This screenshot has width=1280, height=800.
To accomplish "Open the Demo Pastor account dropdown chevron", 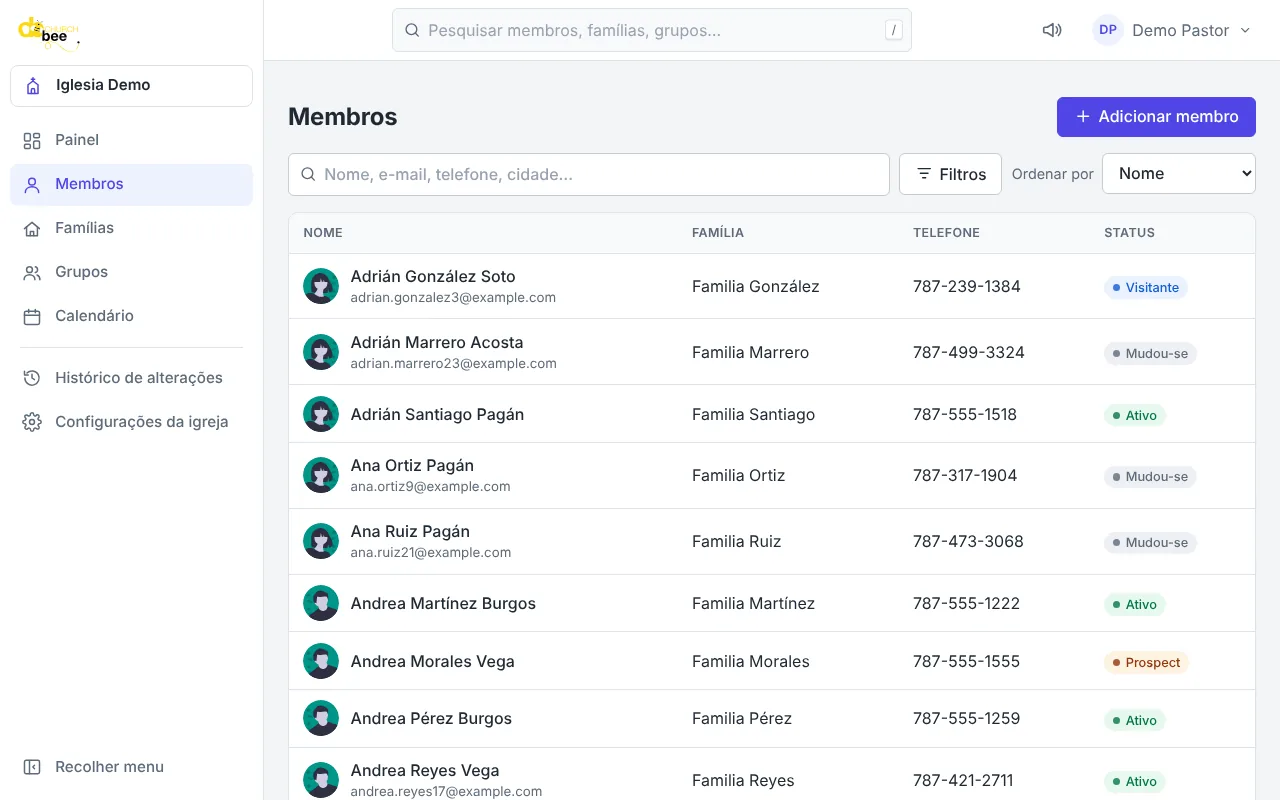I will click(1245, 30).
